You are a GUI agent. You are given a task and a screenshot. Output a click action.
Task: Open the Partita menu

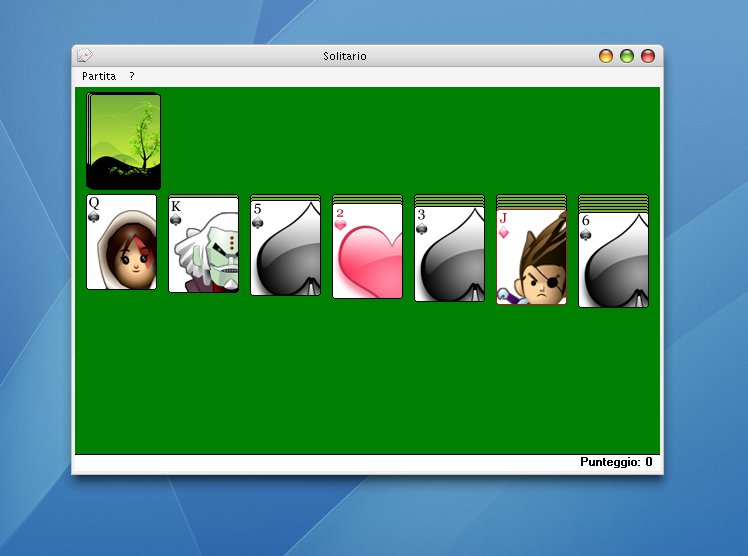(99, 76)
